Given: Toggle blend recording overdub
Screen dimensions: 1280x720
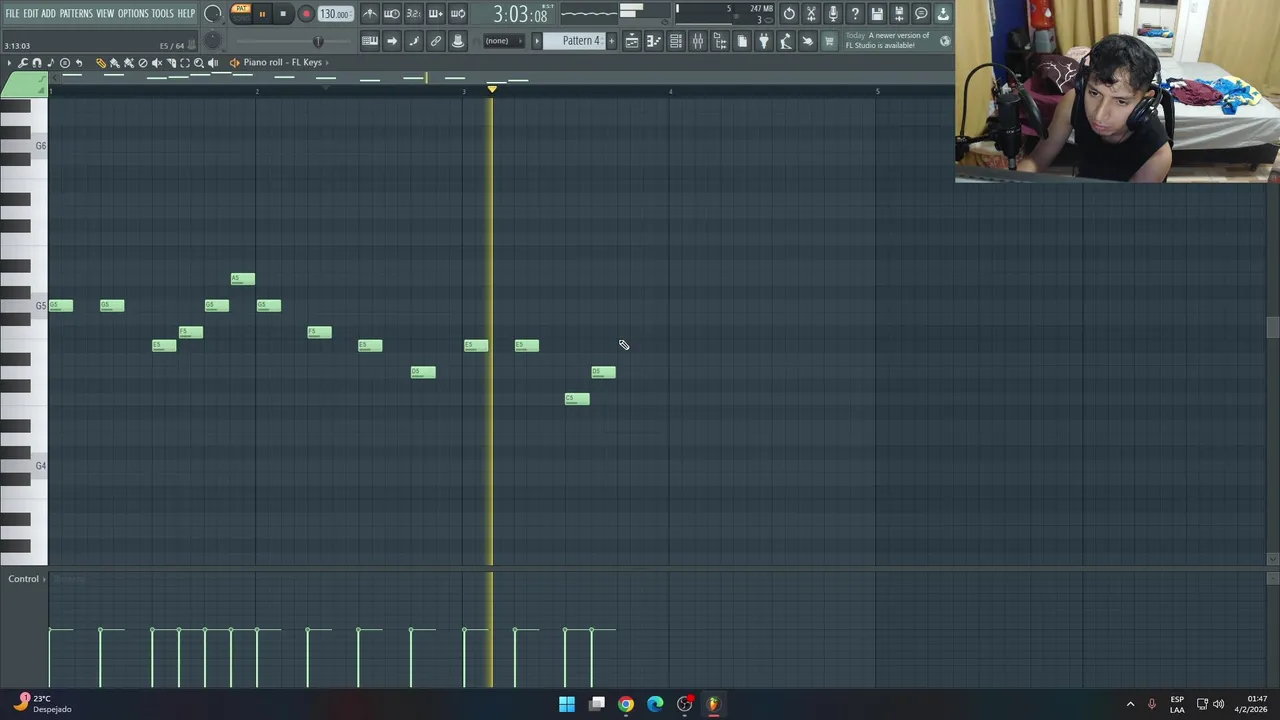Looking at the screenshot, I should coord(436,14).
